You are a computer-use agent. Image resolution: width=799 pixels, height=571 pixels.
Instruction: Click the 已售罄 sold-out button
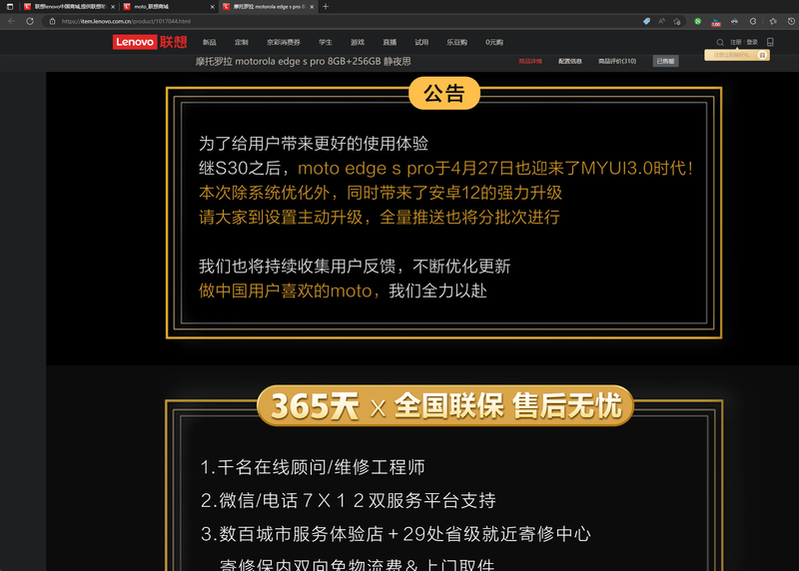(x=665, y=61)
